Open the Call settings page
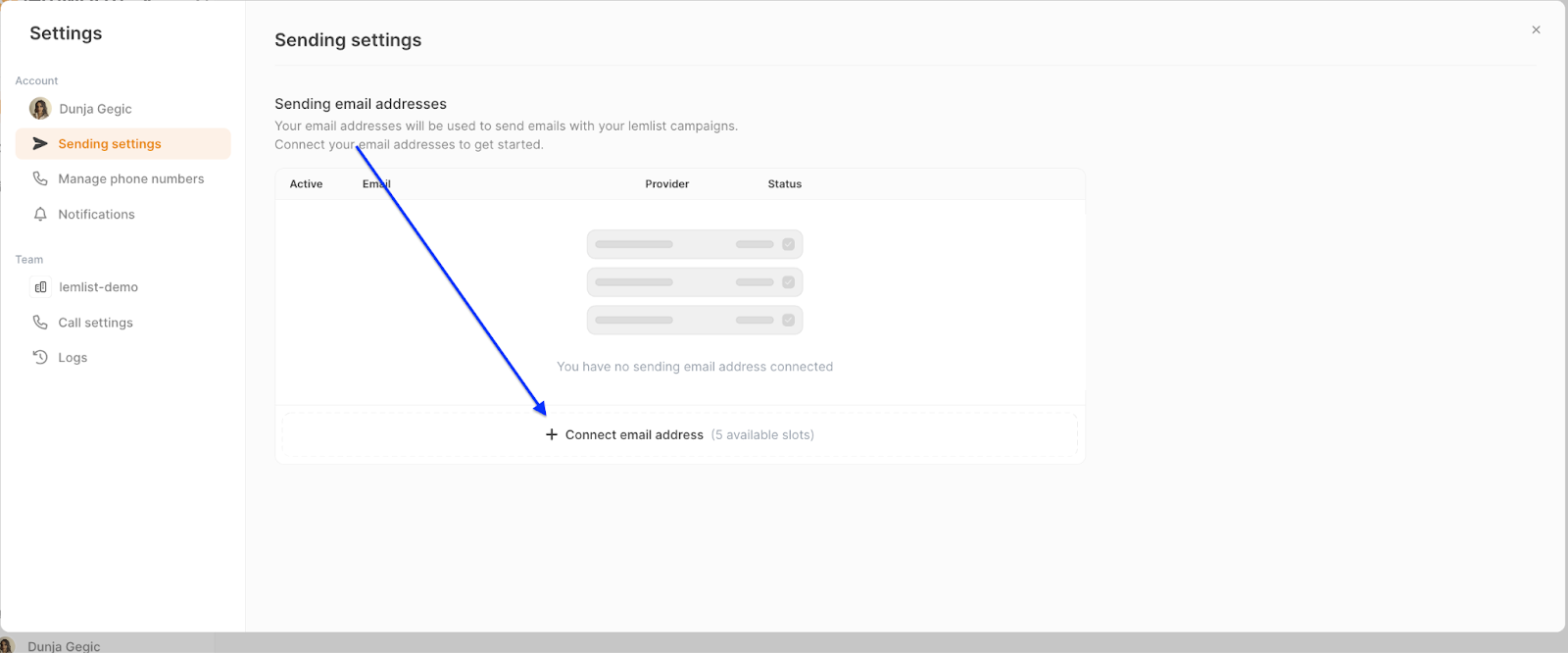The width and height of the screenshot is (1568, 653). (x=95, y=323)
